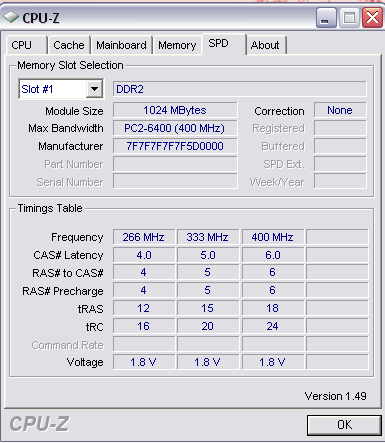Click the PC2-6400 (400 MHz) bandwidth value
Screen dimensions: 385x443
coord(175,128)
